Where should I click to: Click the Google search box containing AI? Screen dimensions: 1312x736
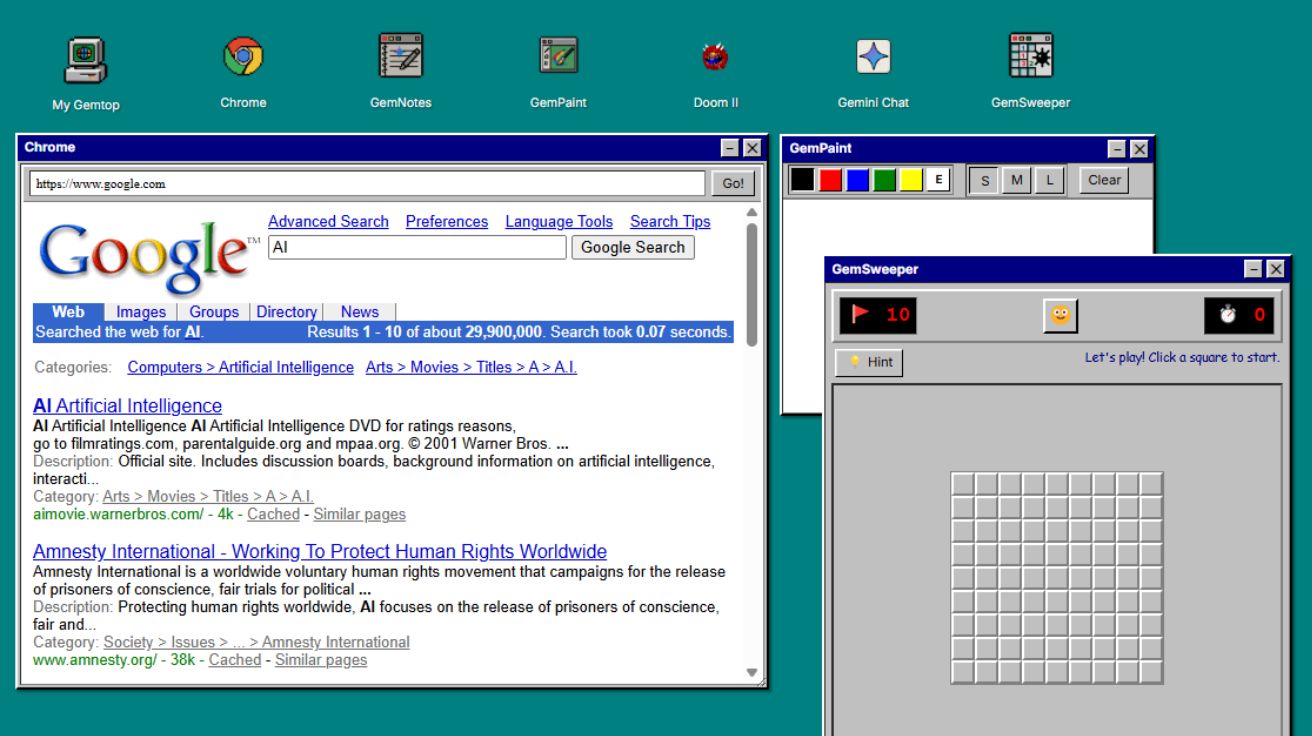[418, 248]
